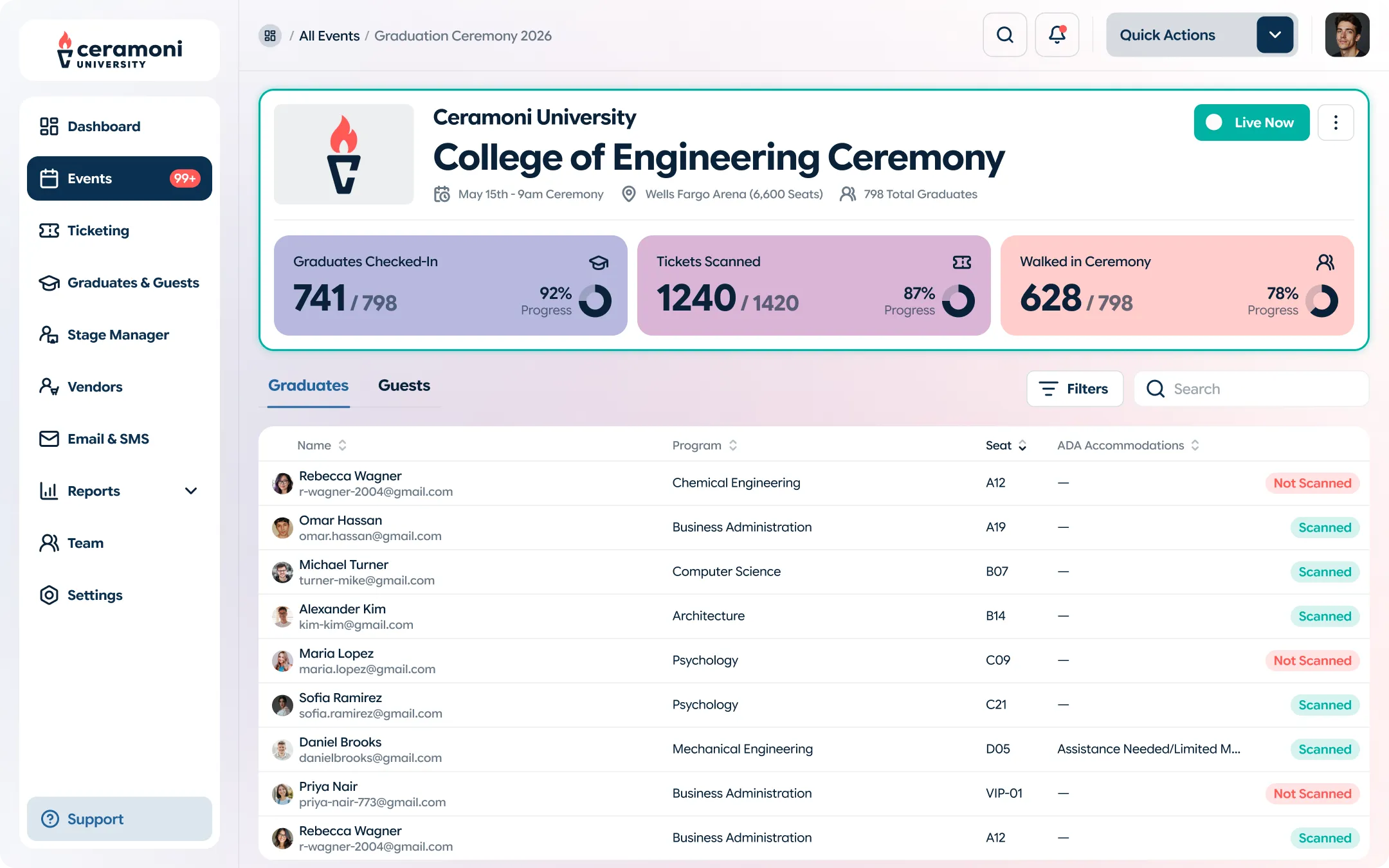
Task: Open the global search magnifier icon
Action: tap(1004, 34)
